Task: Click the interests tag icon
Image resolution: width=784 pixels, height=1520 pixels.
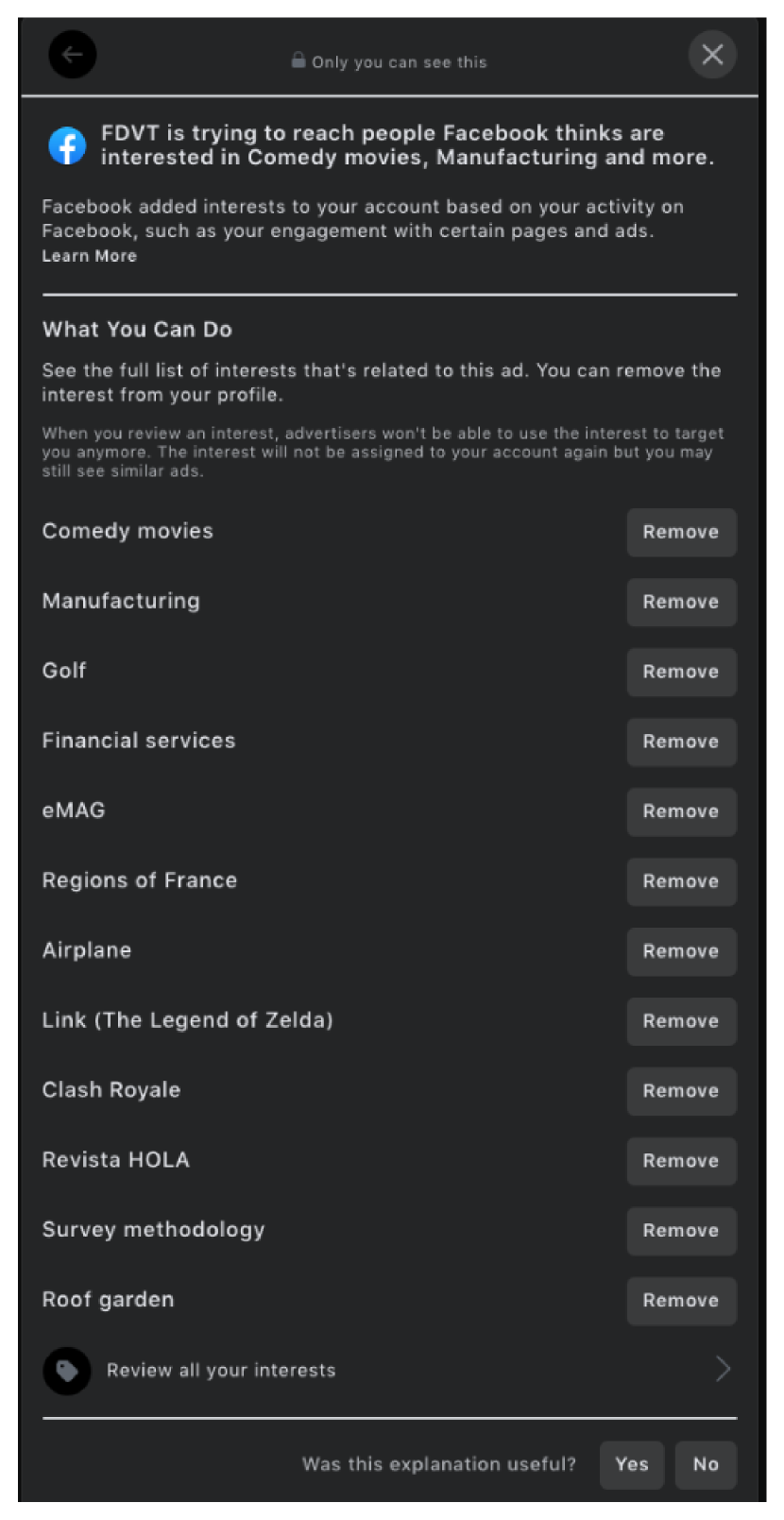Action: point(67,1370)
